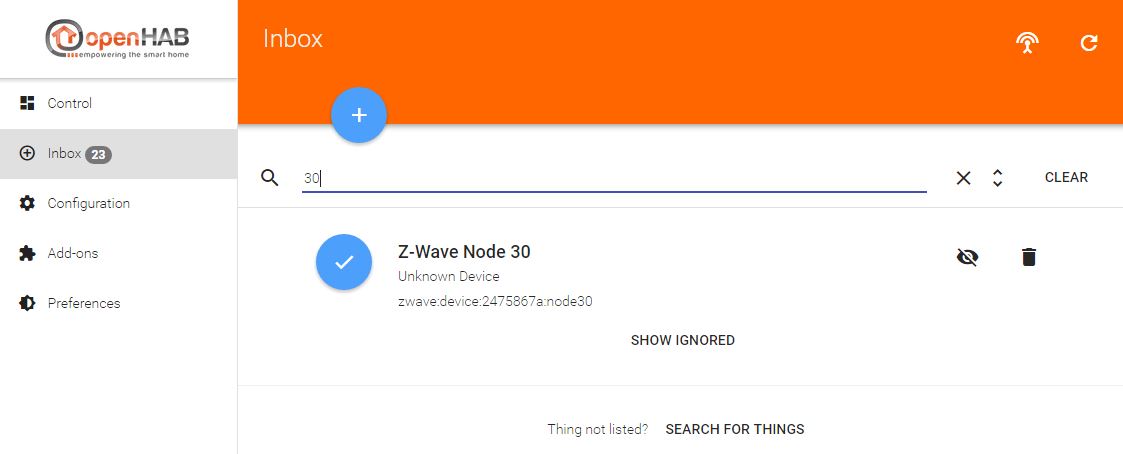1123x454 pixels.
Task: Click the CLEAR button
Action: click(1066, 178)
